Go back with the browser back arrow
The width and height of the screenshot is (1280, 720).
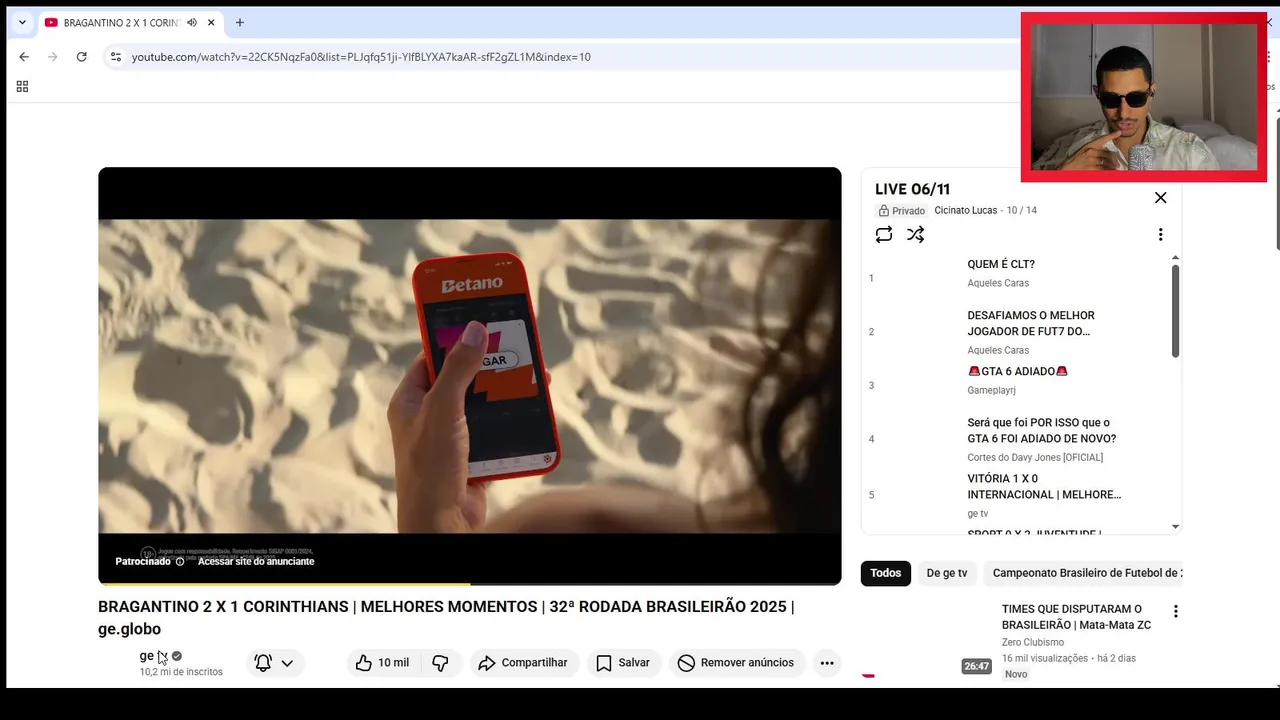point(24,57)
